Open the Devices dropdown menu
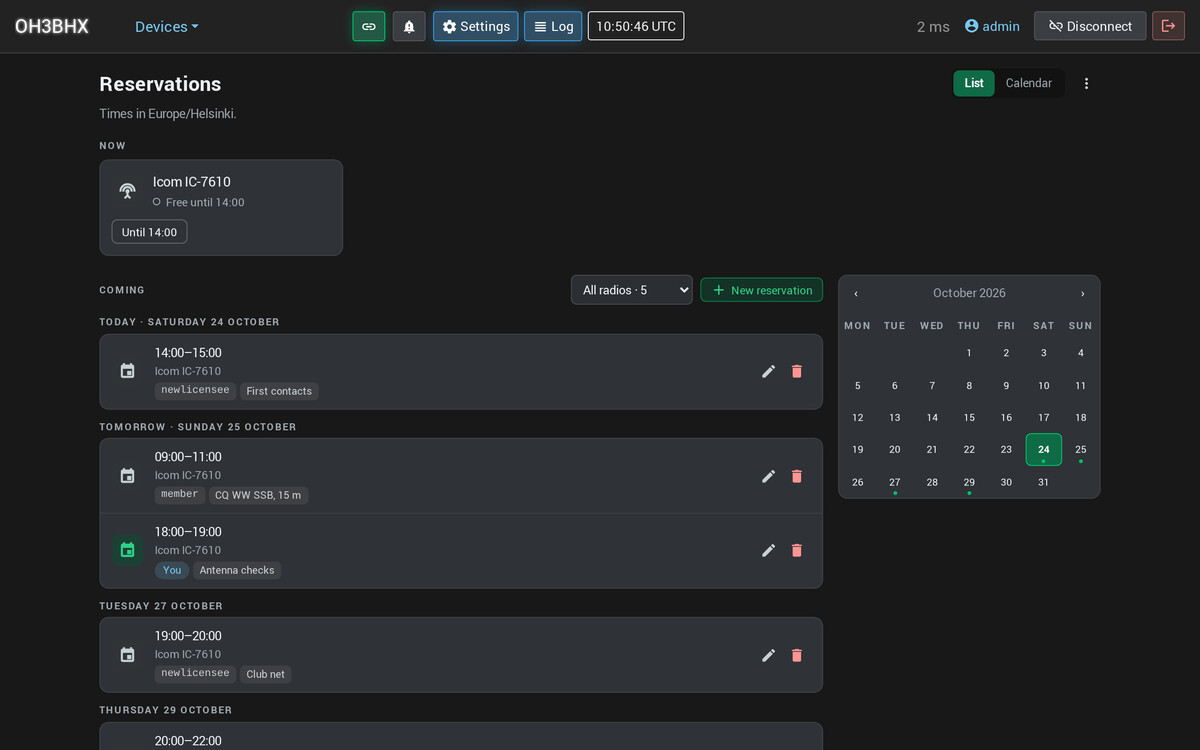This screenshot has width=1200, height=750. tap(167, 27)
